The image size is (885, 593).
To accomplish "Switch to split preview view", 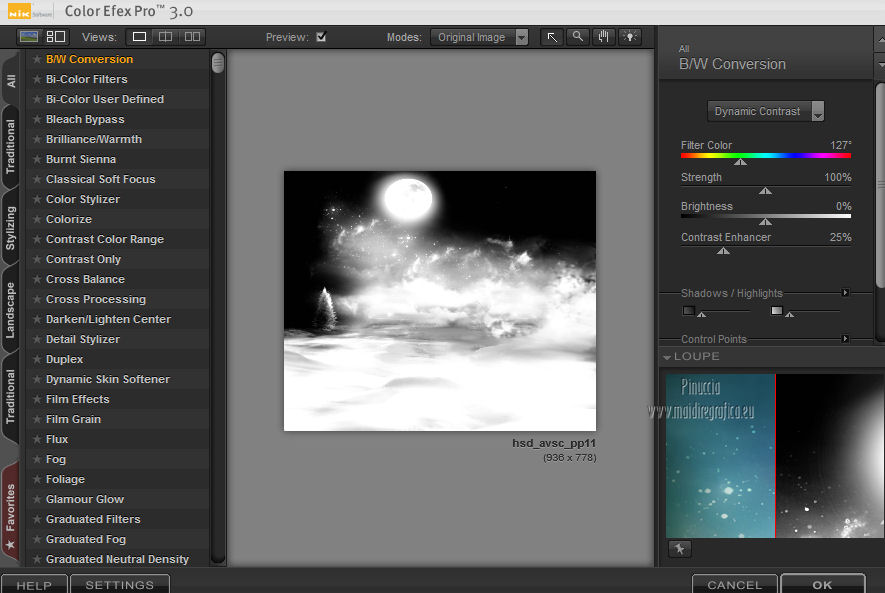I will click(166, 37).
